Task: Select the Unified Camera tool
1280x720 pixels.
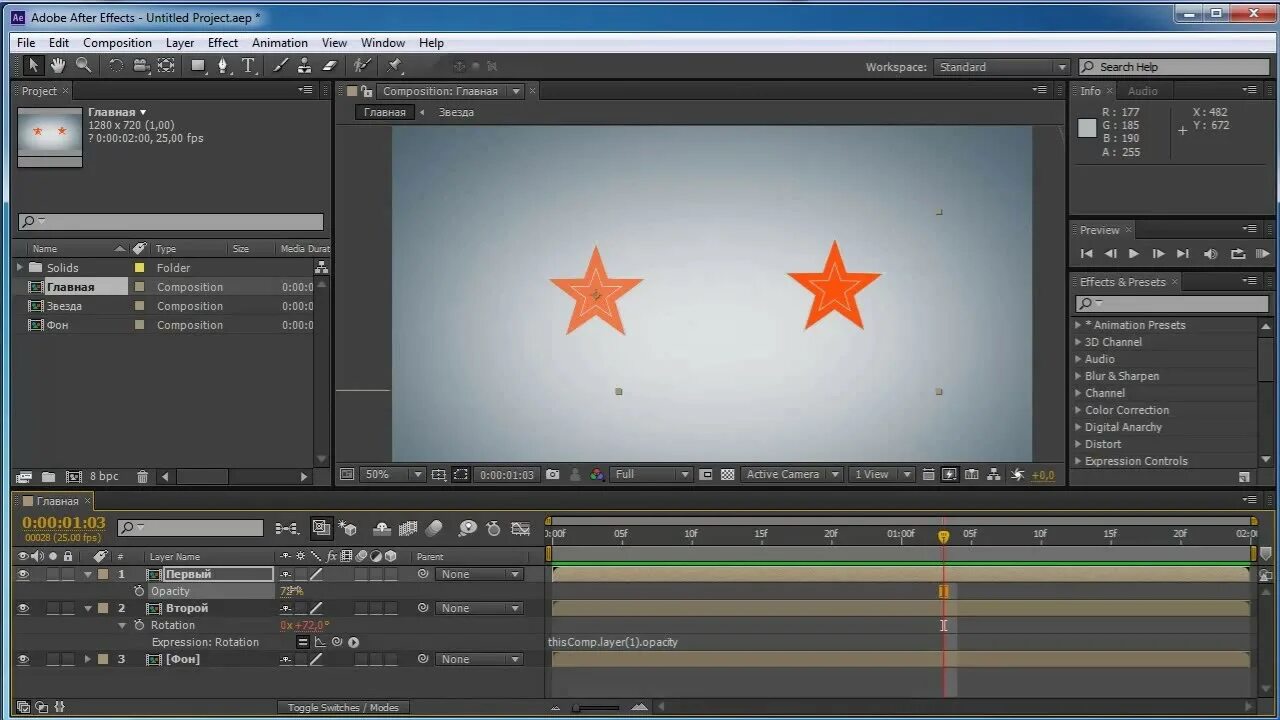Action: pyautogui.click(x=141, y=66)
